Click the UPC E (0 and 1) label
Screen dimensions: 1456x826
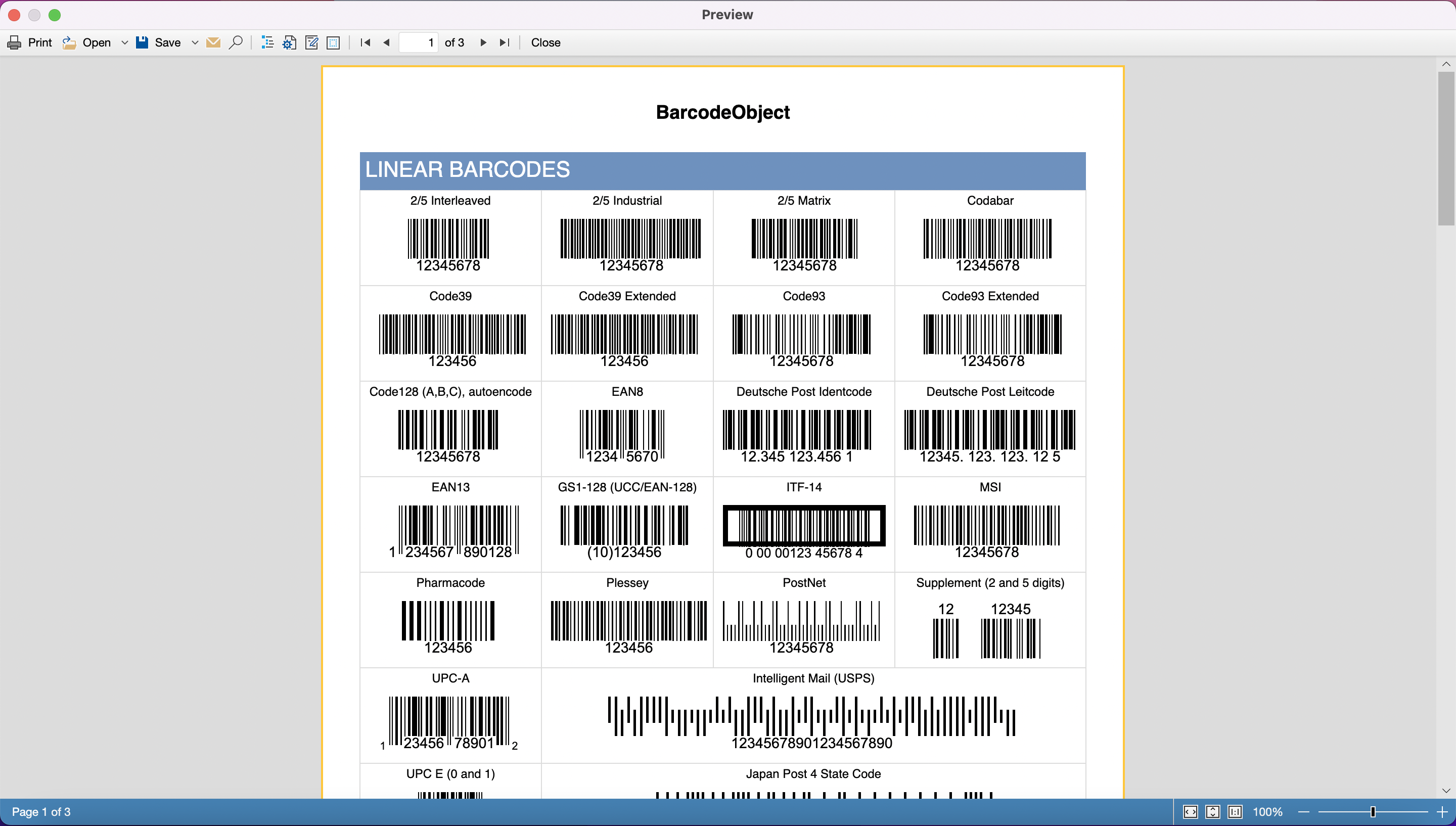coord(450,774)
